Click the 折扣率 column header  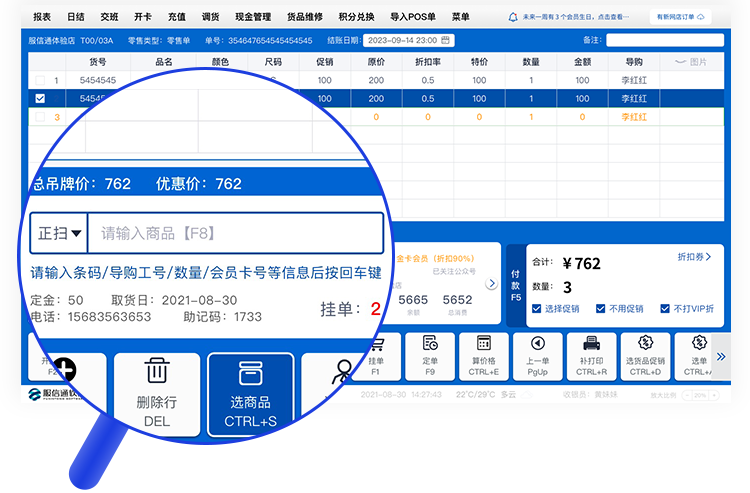(428, 62)
